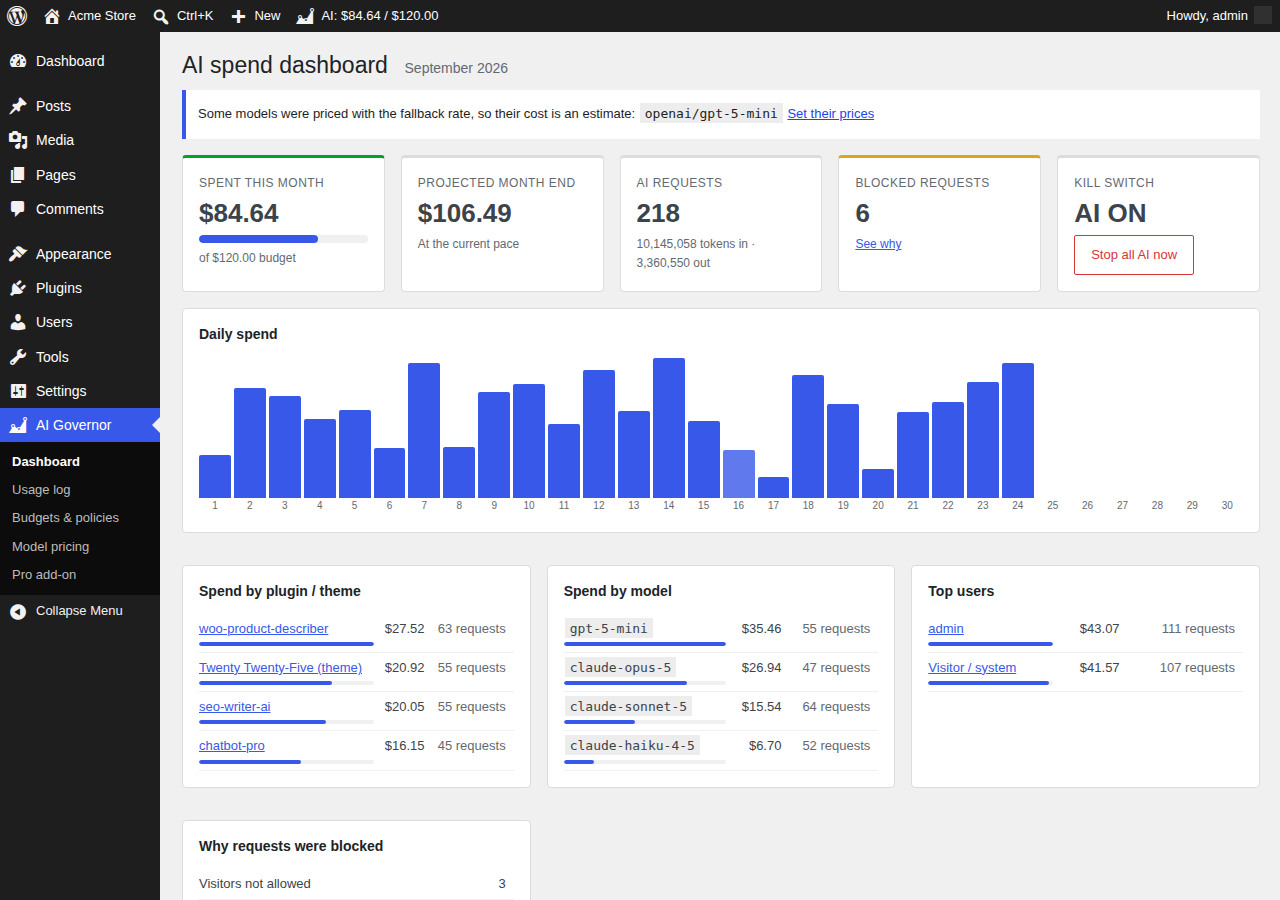Open the seo-writer-ai link
1280x900 pixels.
pos(234,707)
